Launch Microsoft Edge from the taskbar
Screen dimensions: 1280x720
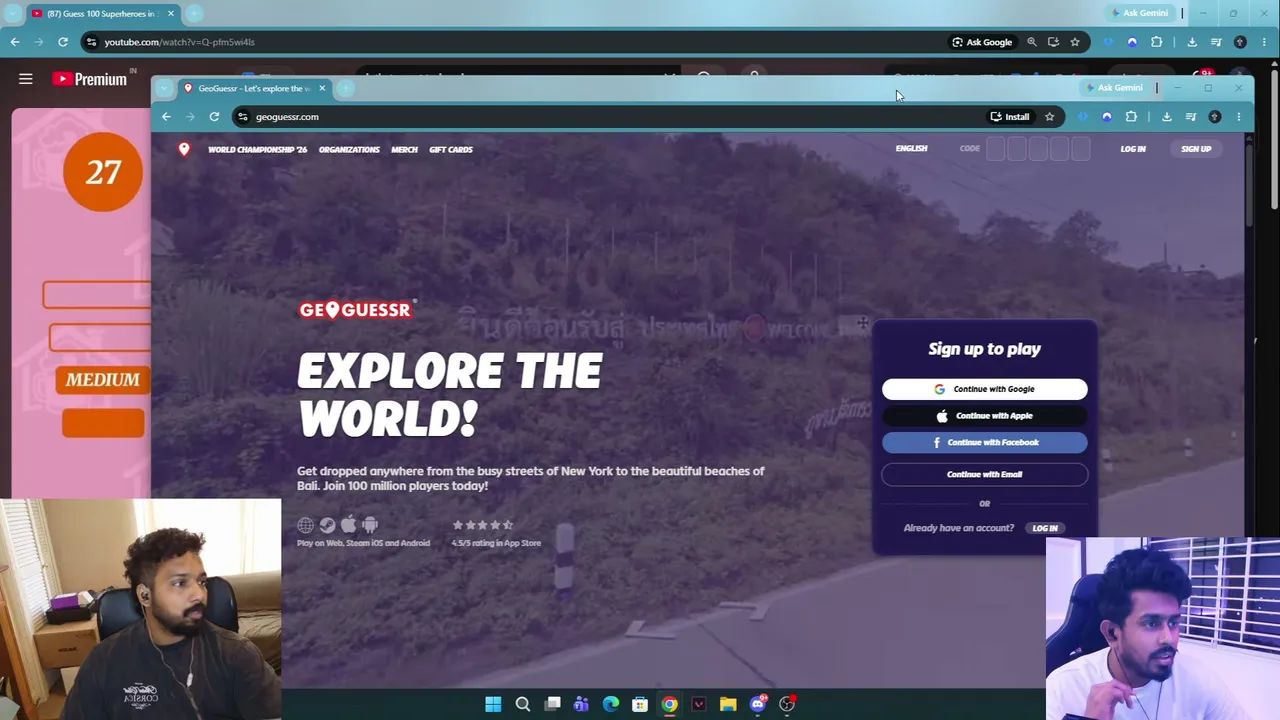tap(611, 704)
